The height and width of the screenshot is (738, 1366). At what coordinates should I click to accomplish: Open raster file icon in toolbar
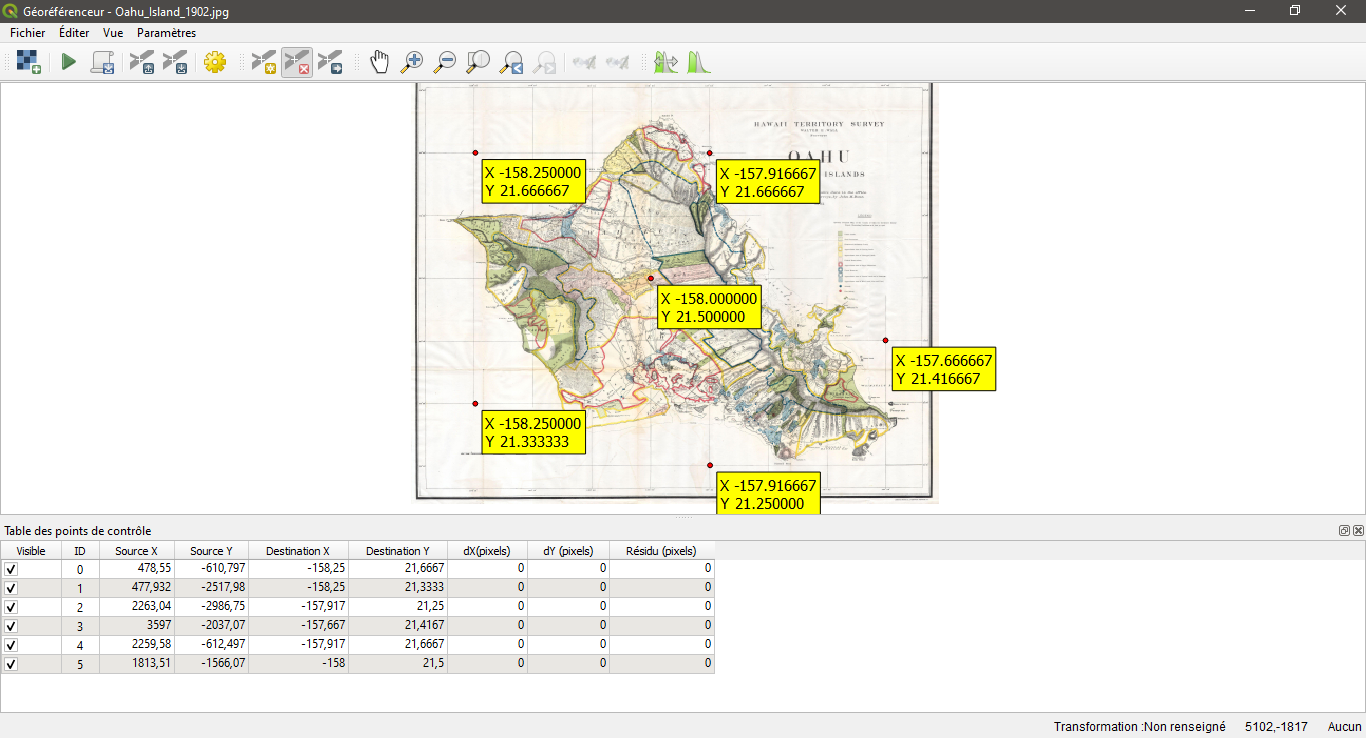point(28,62)
